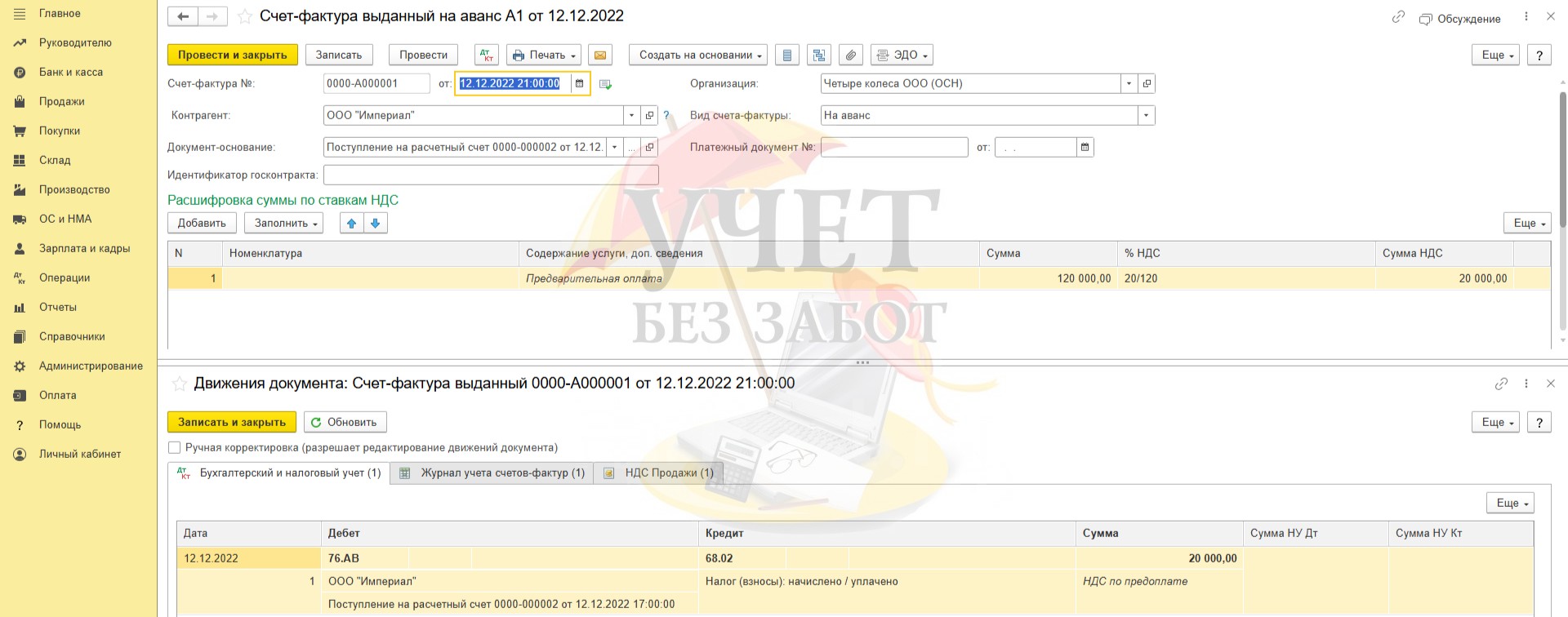Open the Печать dropdown menu

(544, 55)
